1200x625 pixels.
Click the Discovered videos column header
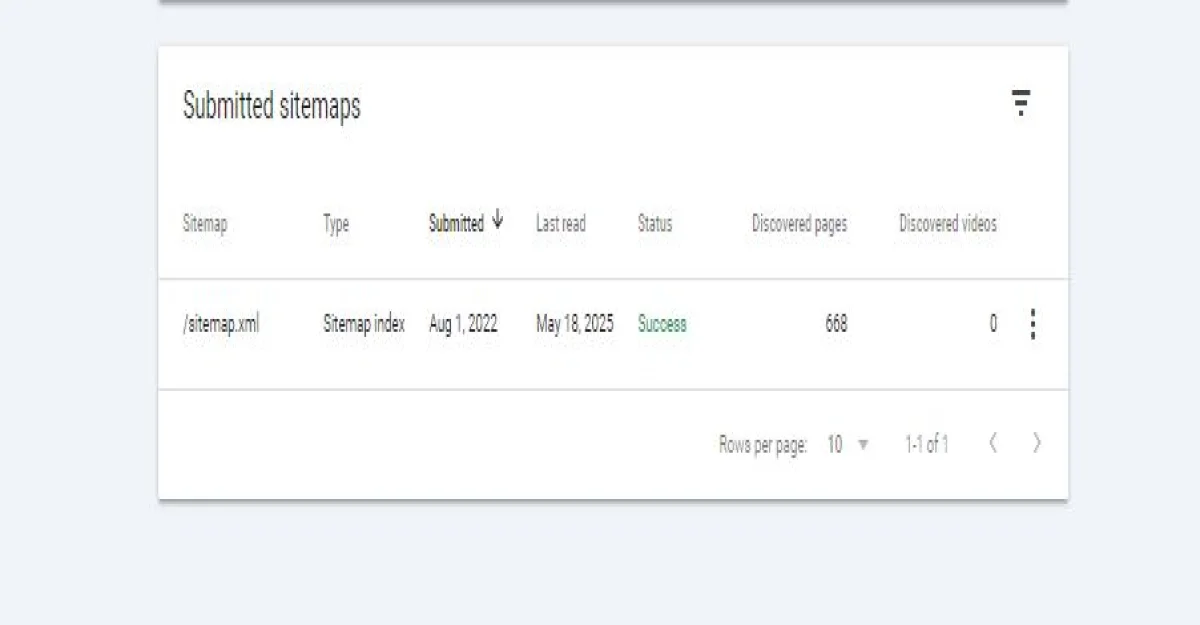(x=947, y=224)
